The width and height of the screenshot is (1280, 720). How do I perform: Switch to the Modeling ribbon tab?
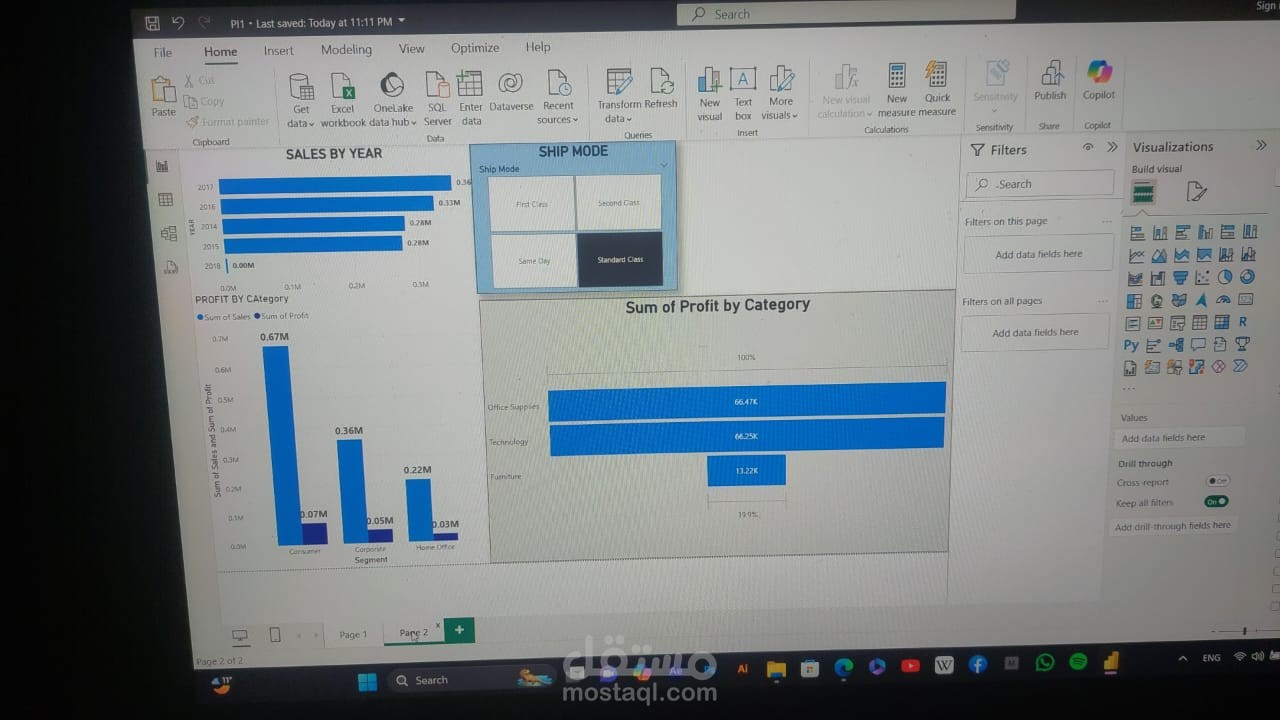[x=346, y=49]
